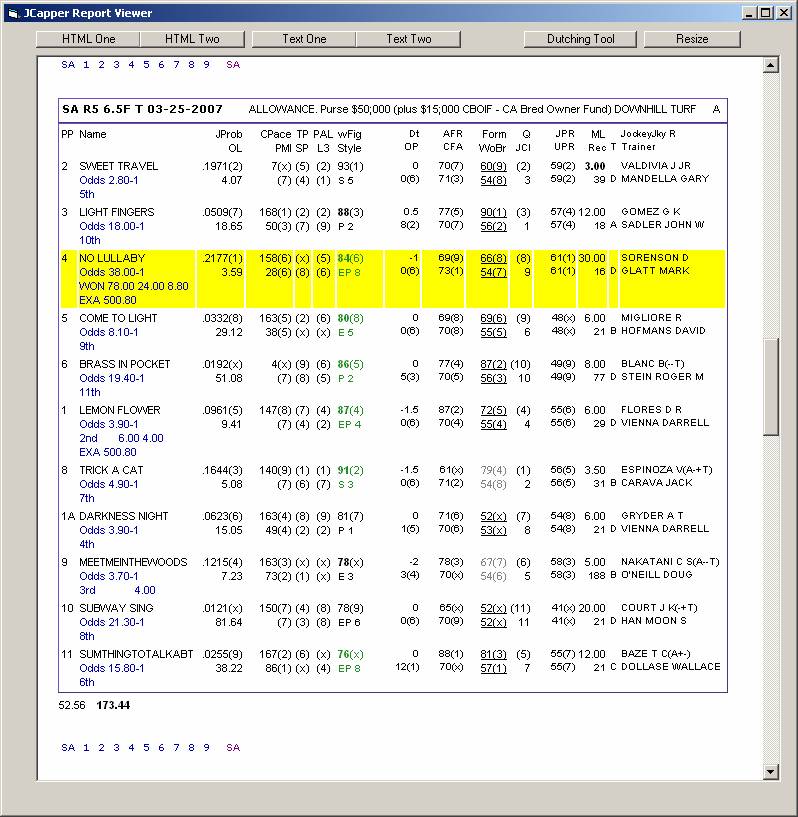
Task: Go to race 6 in top navigation
Action: (161, 65)
